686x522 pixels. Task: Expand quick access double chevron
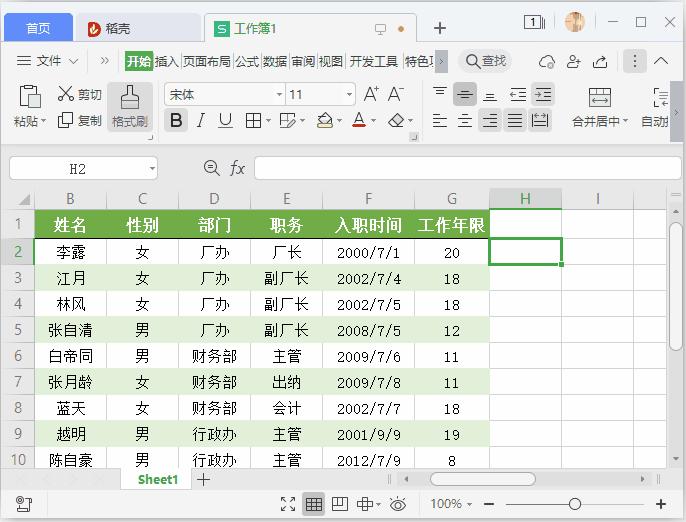tap(104, 61)
